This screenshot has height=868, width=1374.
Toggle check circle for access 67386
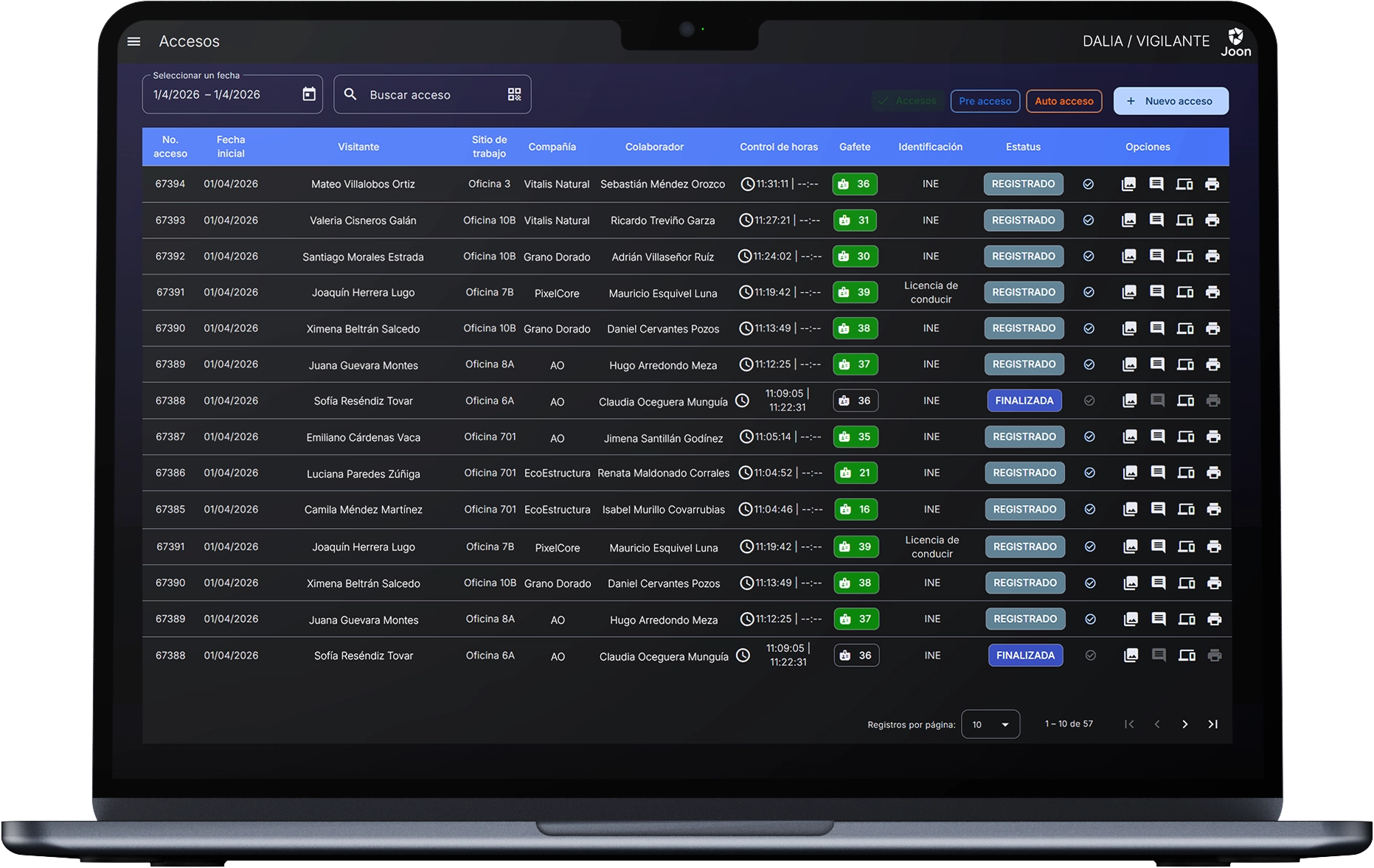click(x=1089, y=473)
